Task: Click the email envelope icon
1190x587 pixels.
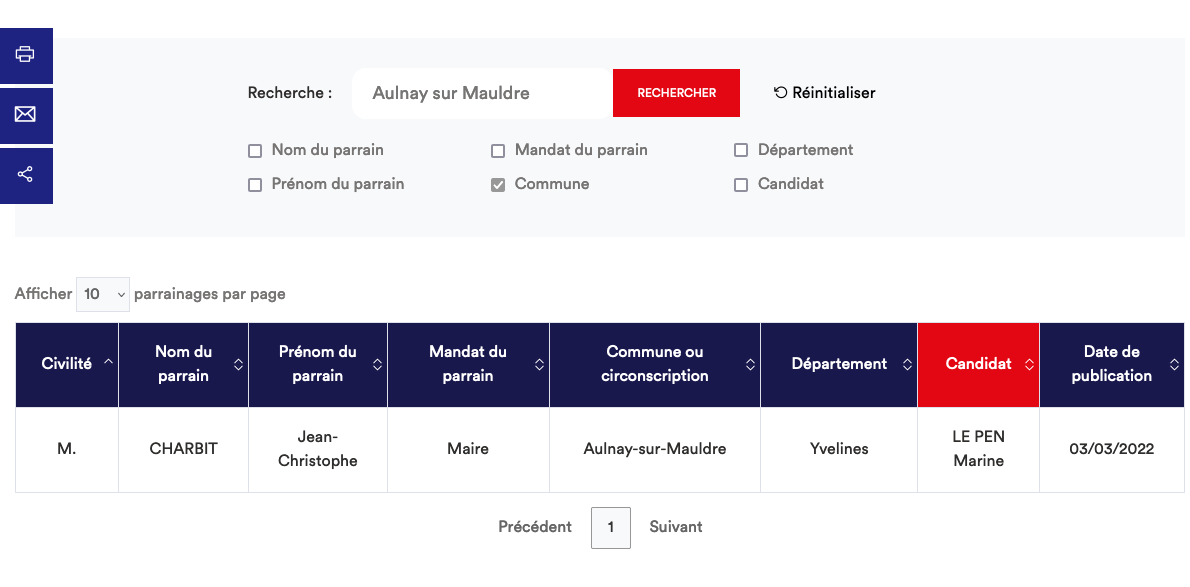Action: tap(25, 115)
